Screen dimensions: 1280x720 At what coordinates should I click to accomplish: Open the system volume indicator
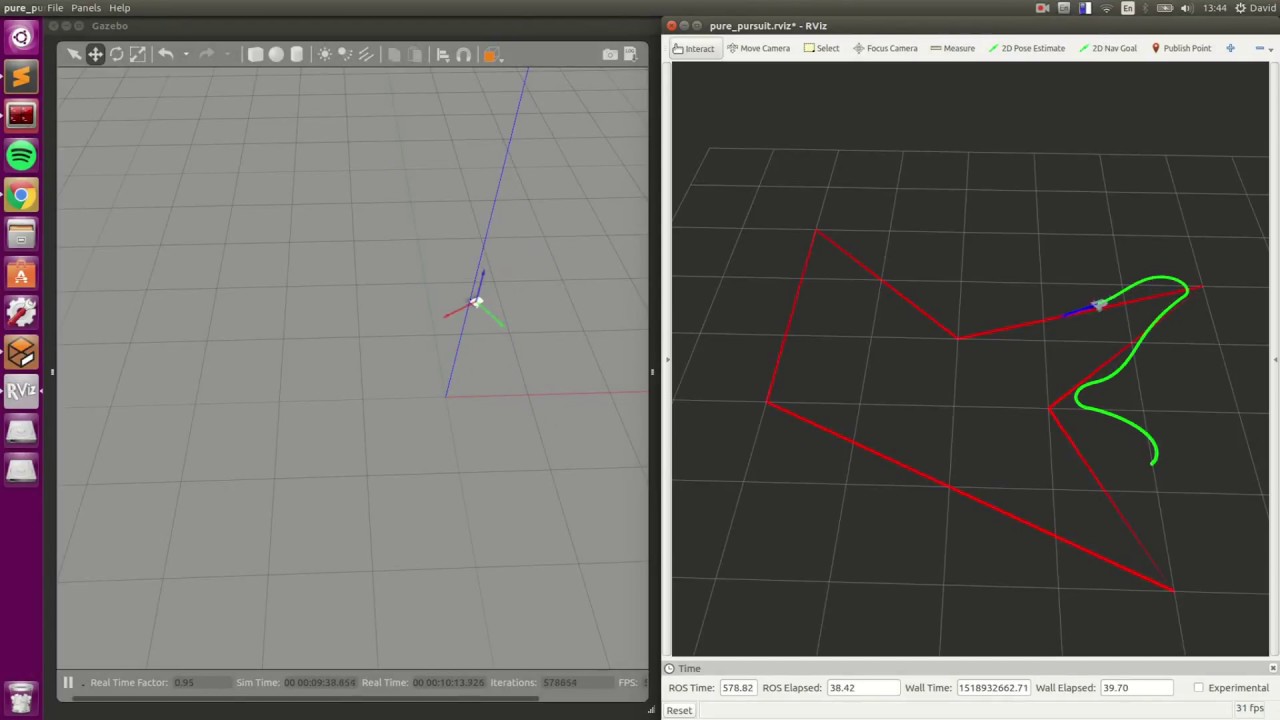[1186, 8]
